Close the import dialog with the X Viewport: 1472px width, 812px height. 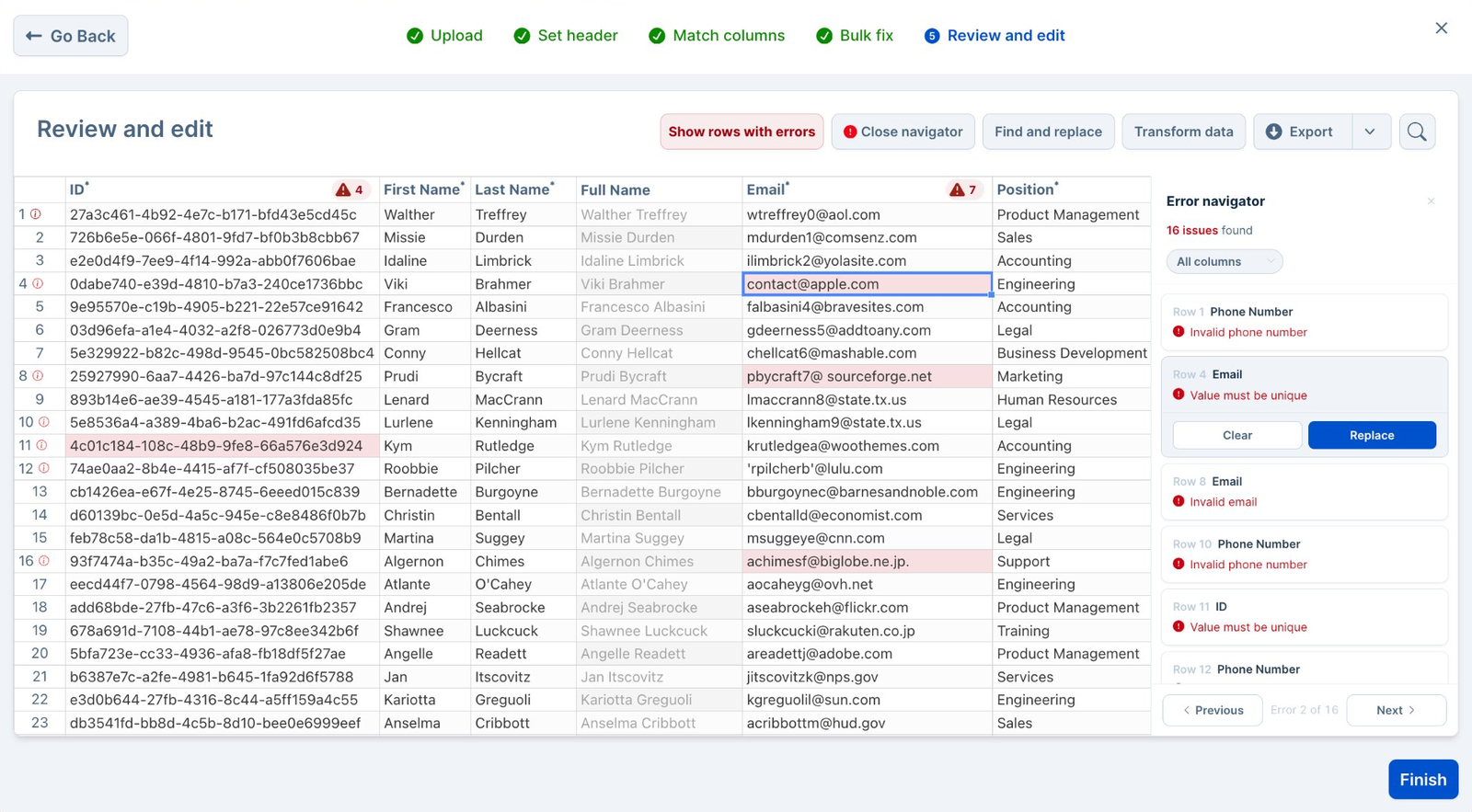(x=1441, y=29)
